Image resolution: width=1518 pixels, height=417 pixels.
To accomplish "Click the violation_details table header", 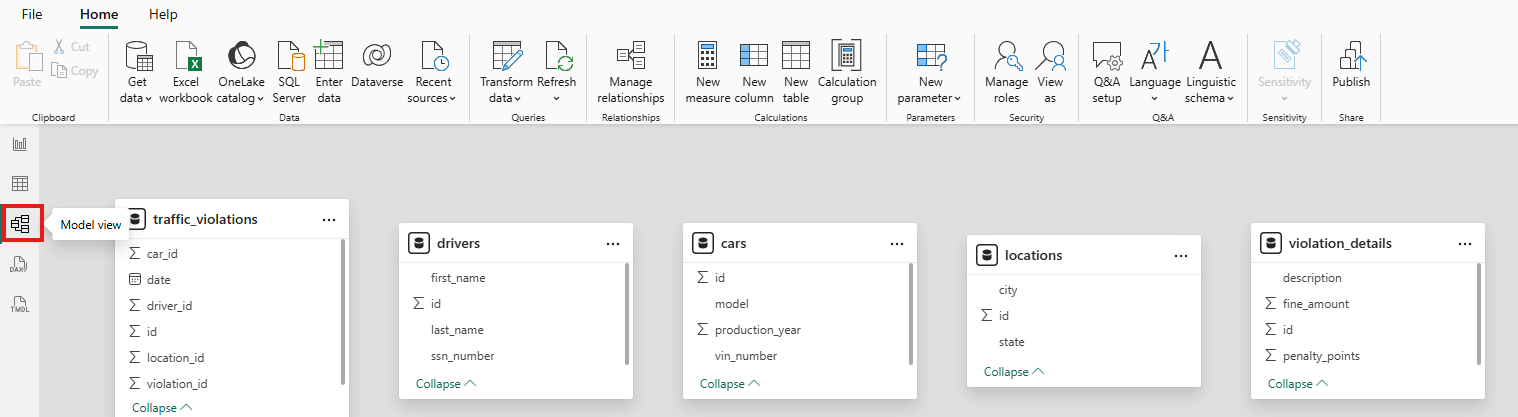I will [x=1368, y=243].
